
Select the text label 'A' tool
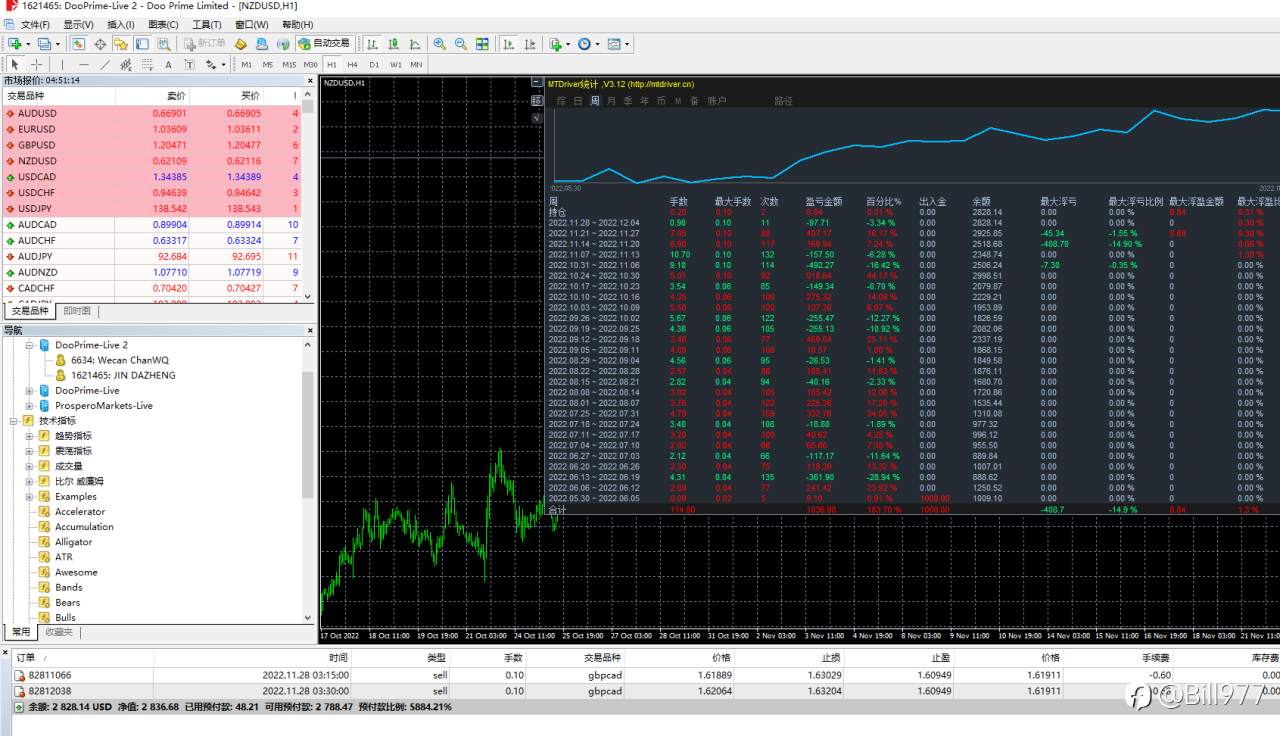[x=168, y=64]
